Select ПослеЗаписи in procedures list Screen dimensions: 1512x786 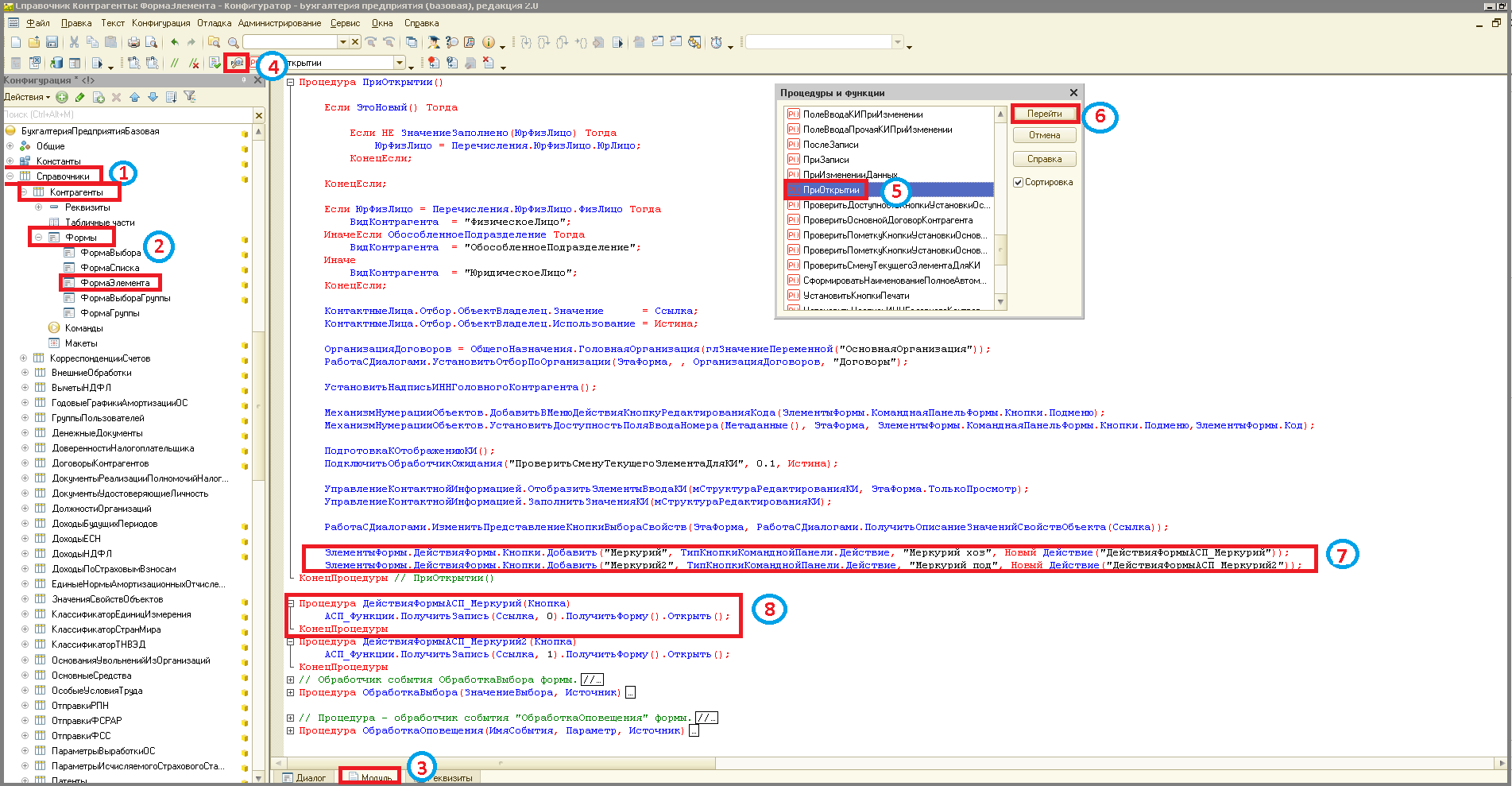830,145
